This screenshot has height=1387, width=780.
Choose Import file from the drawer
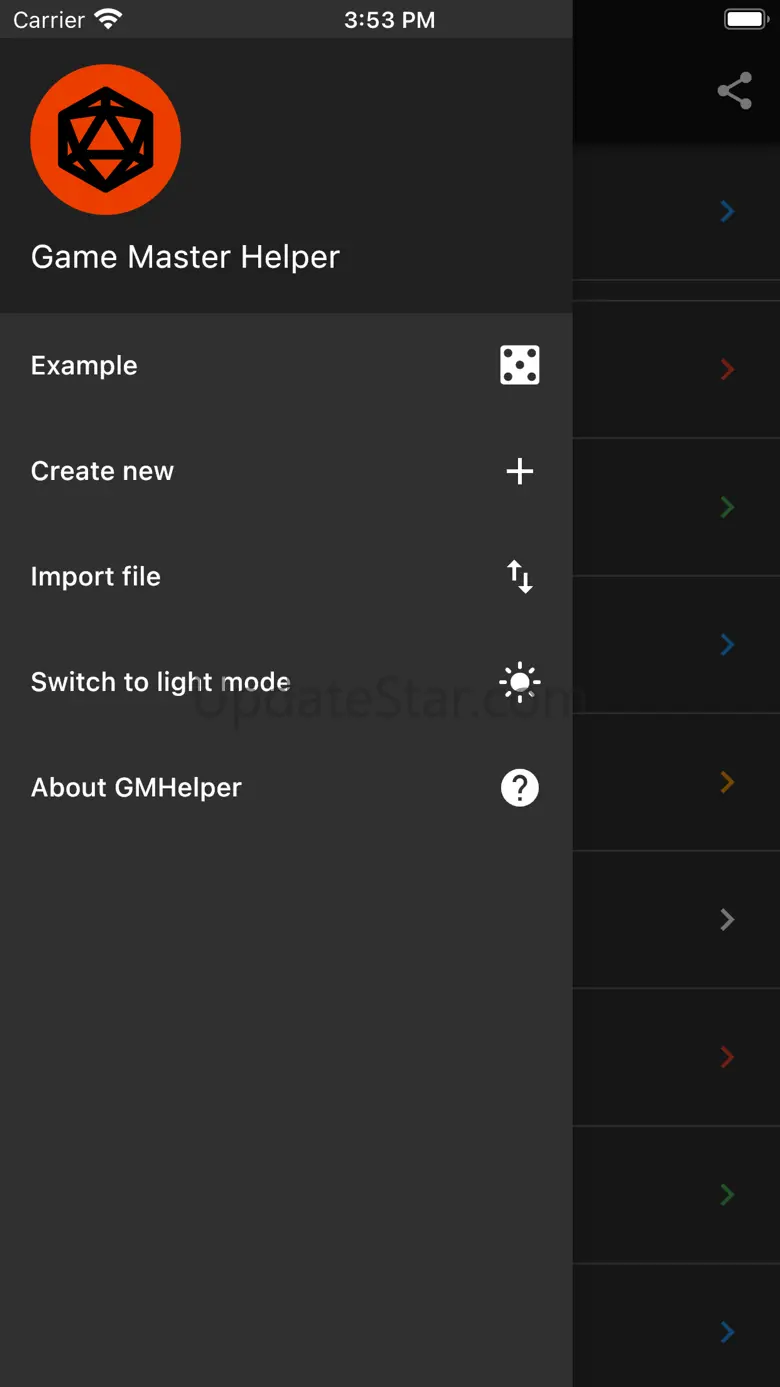(96, 577)
